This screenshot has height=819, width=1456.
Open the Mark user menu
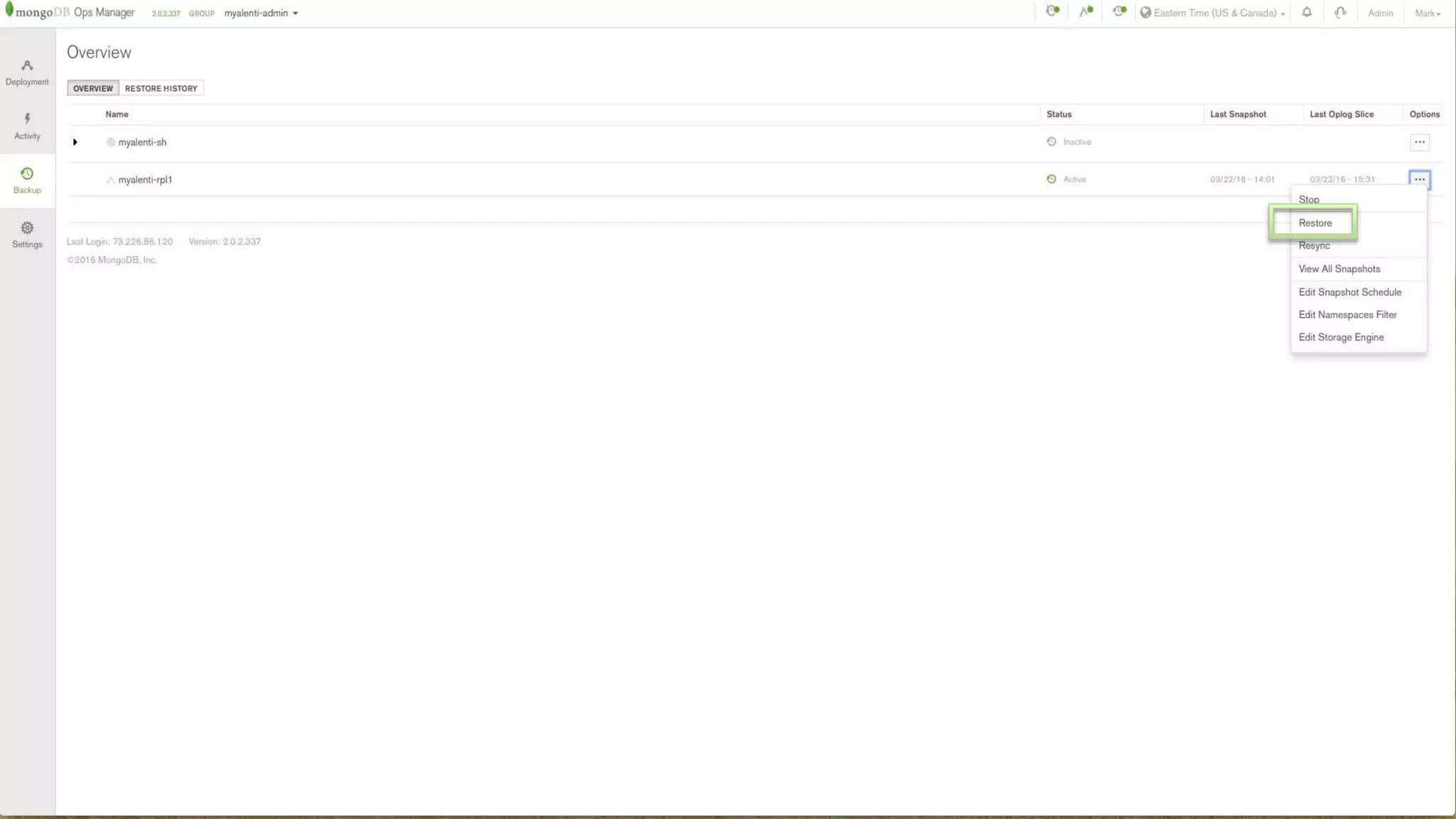[1427, 13]
